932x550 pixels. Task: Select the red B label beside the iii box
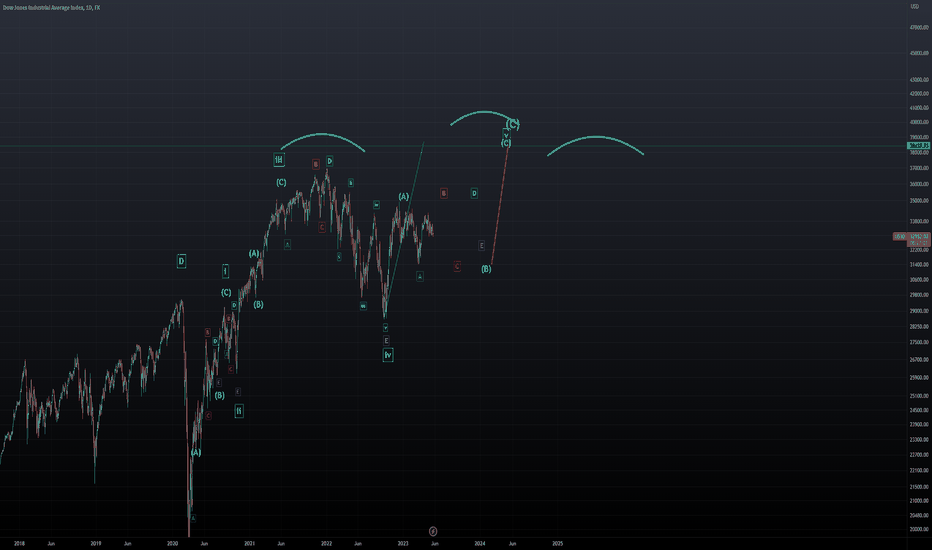point(316,164)
